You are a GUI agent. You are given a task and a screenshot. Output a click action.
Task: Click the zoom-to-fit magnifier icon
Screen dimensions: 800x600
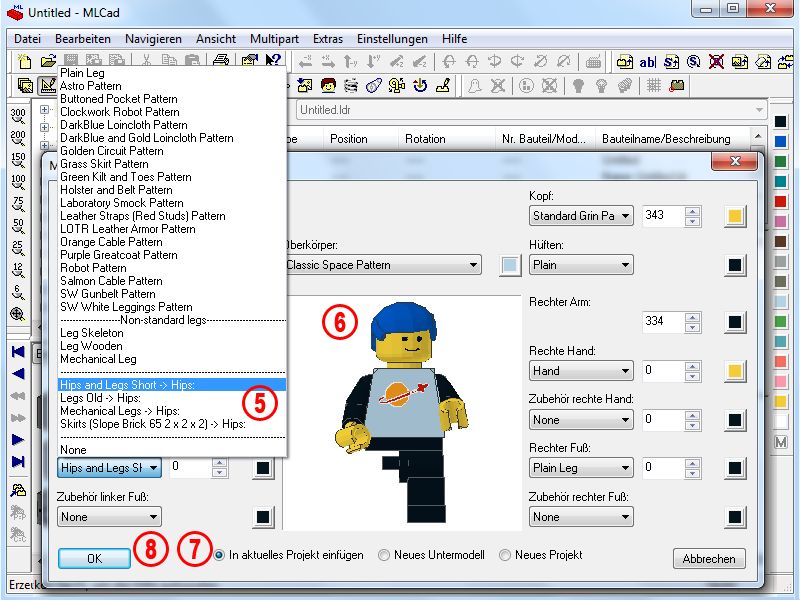(x=18, y=314)
